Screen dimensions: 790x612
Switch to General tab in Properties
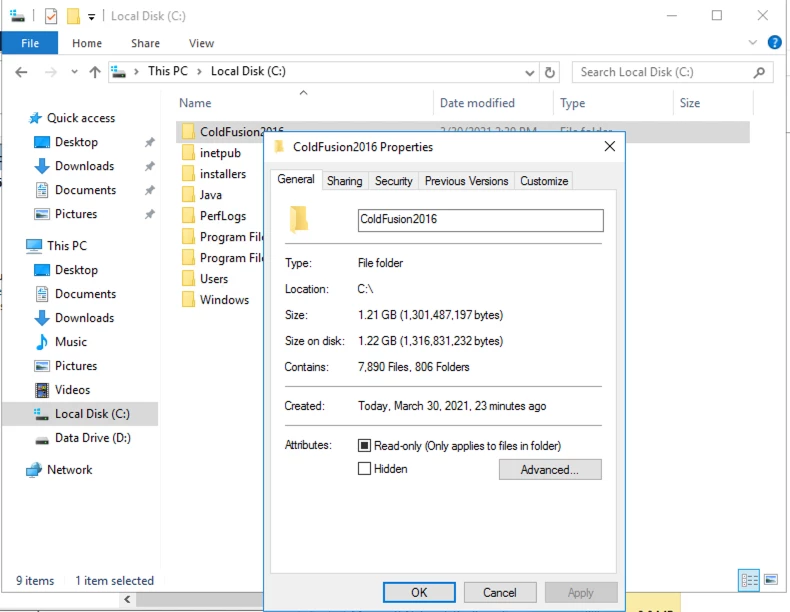coord(296,180)
